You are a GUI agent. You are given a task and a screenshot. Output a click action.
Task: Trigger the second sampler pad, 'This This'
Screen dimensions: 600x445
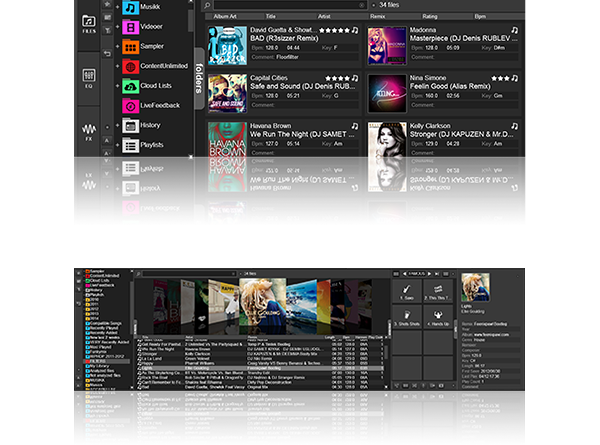click(x=438, y=291)
